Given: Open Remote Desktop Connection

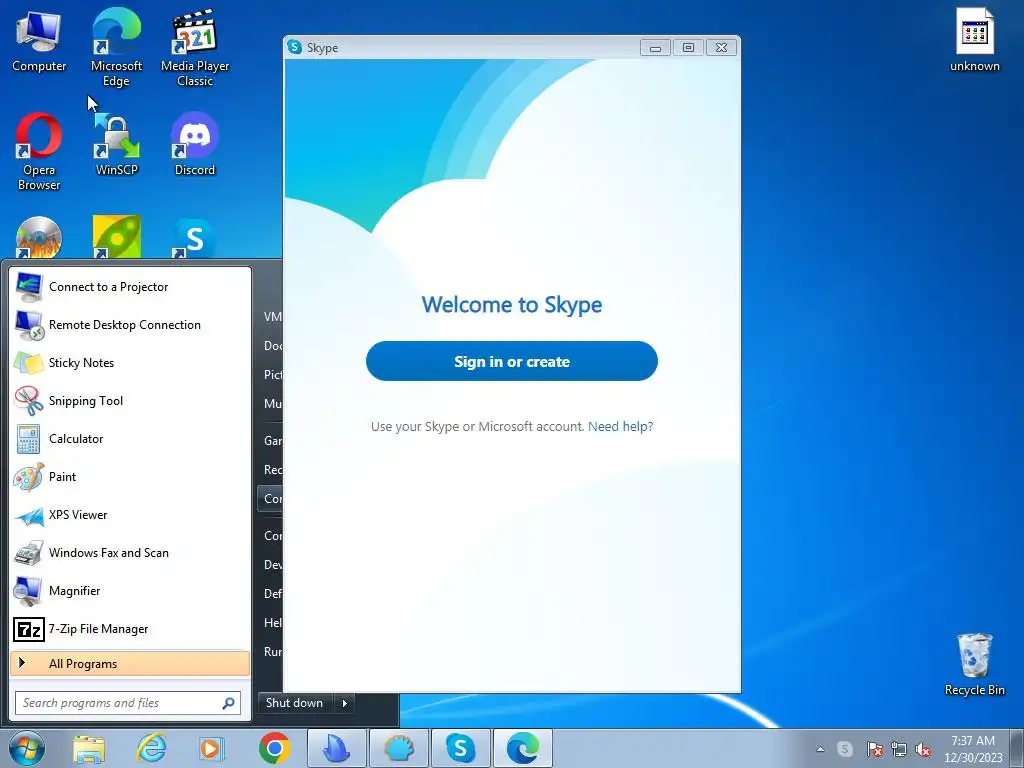Looking at the screenshot, I should (130, 325).
